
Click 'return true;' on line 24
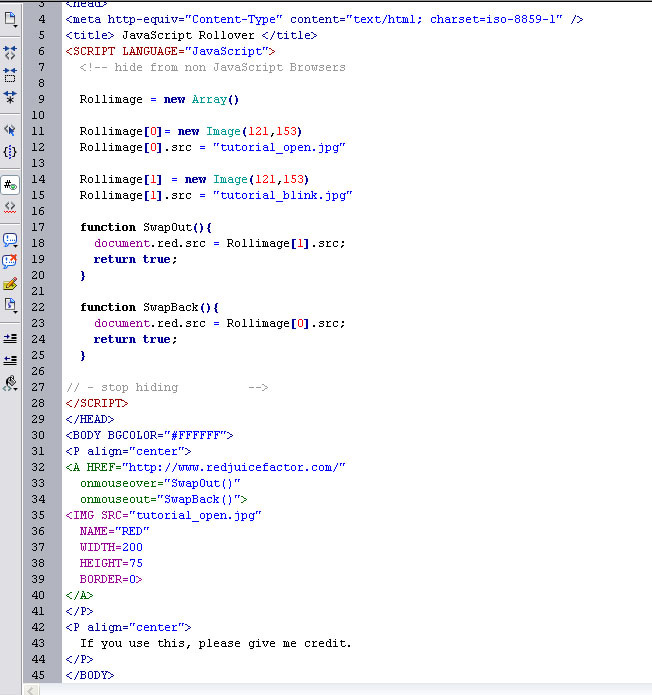point(136,340)
